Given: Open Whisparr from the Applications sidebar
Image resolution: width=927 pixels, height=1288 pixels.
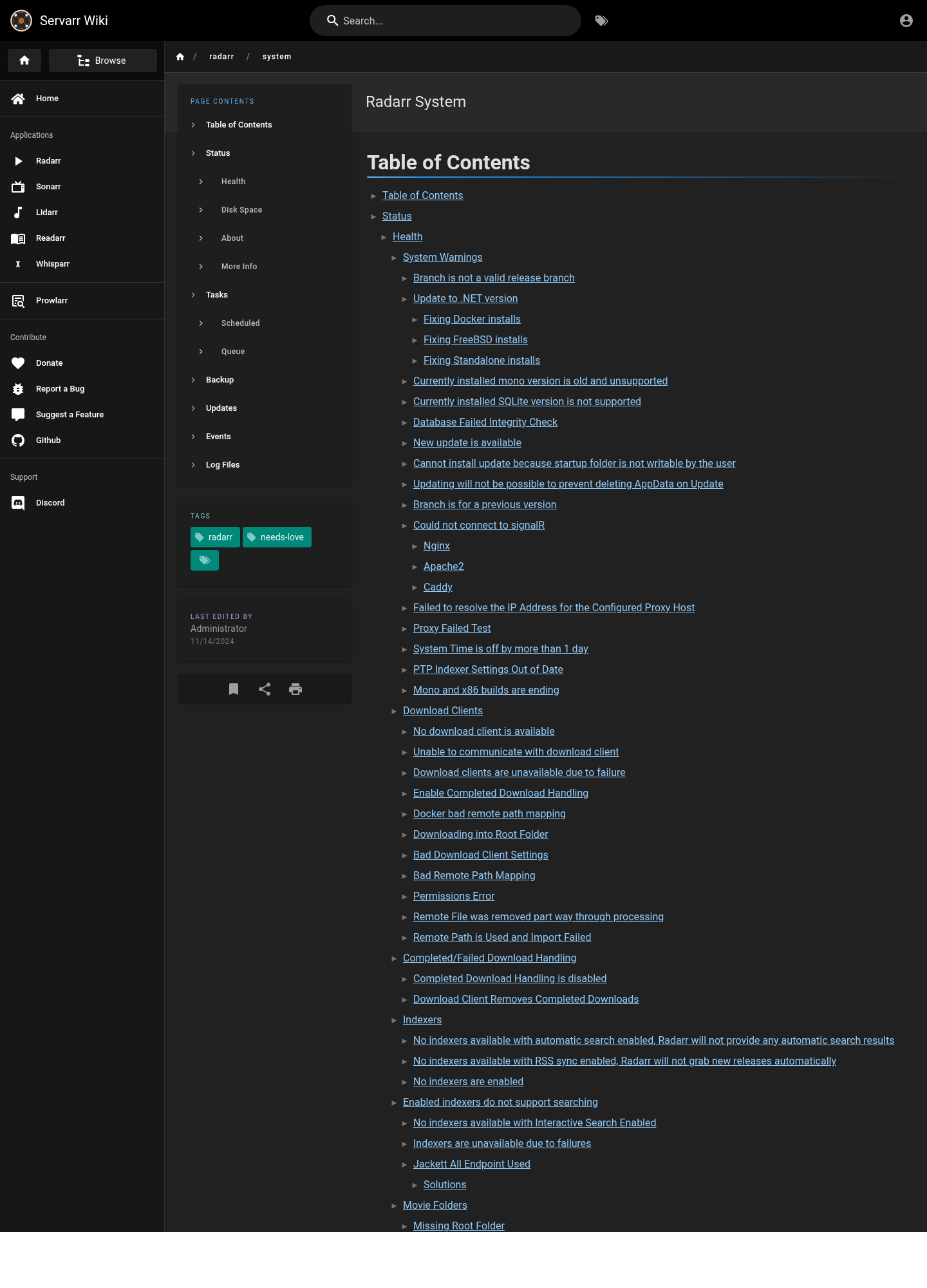Looking at the screenshot, I should tap(82, 264).
